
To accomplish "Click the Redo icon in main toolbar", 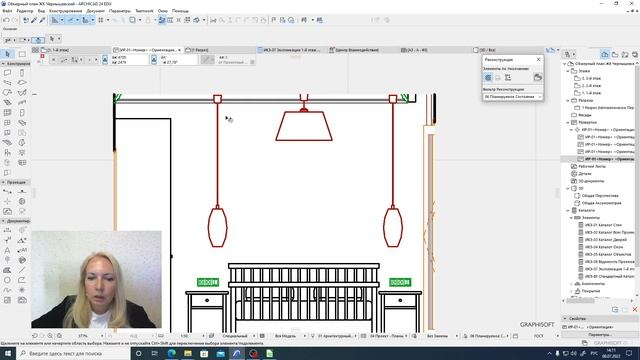I will [15, 20].
